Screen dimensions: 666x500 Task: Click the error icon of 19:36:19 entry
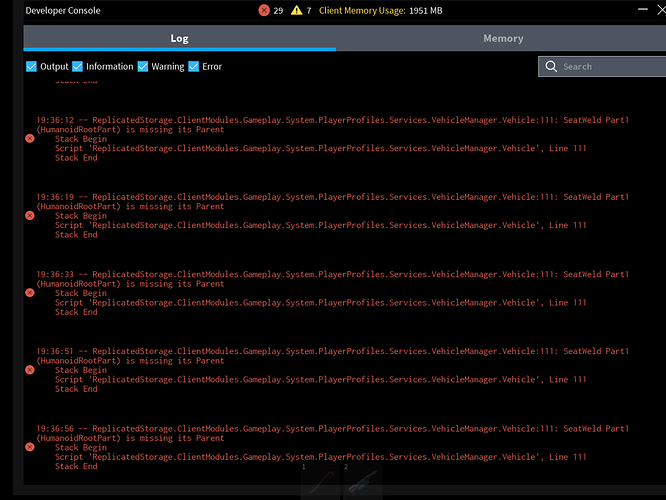pos(30,215)
